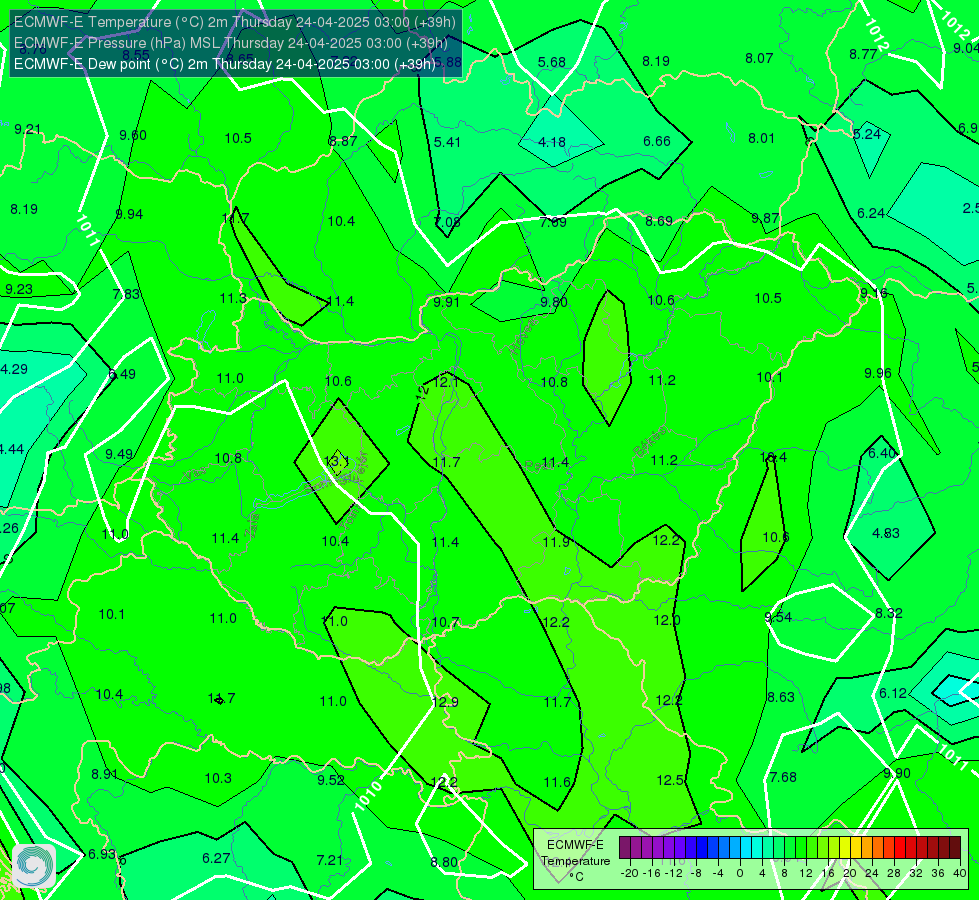The height and width of the screenshot is (900, 979).
Task: Click the 6.93 temperature value
Action: [101, 854]
